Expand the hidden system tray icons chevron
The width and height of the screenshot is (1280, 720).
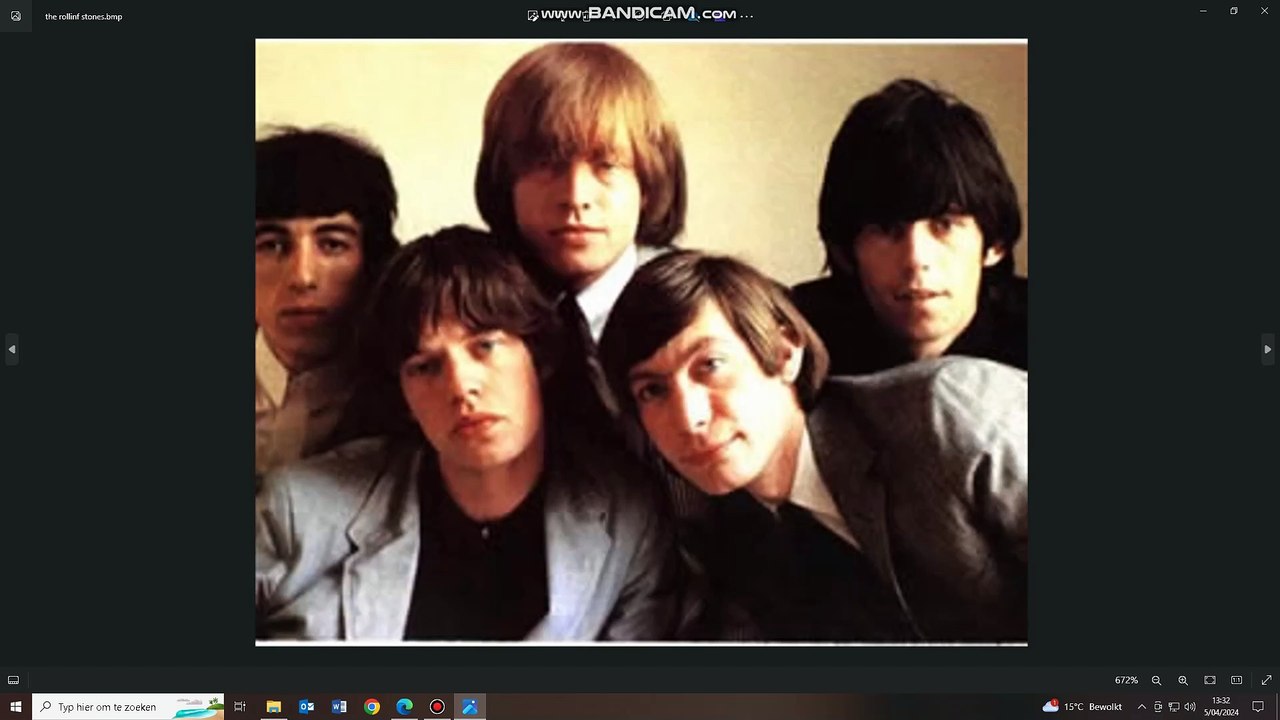(x=1142, y=707)
